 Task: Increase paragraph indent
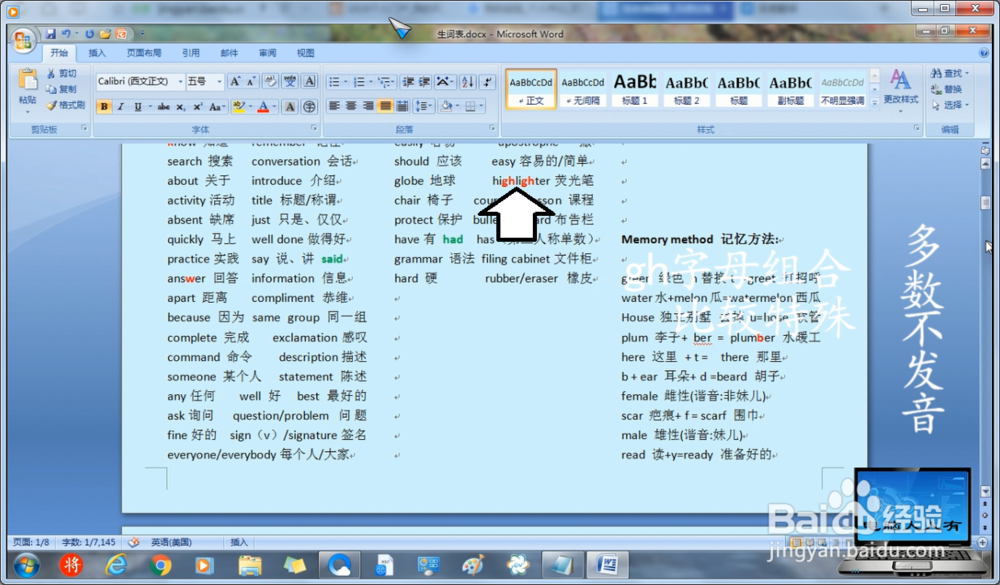coord(424,81)
